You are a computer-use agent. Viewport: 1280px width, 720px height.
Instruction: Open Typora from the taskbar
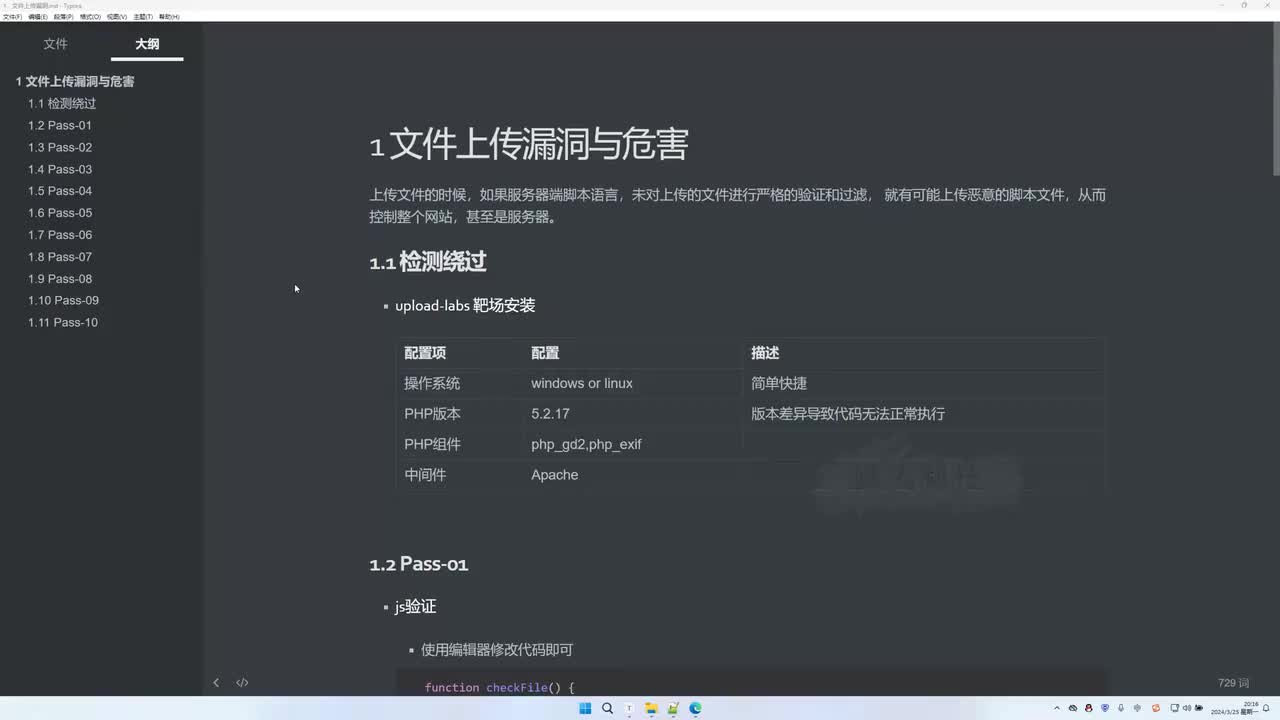pos(629,708)
